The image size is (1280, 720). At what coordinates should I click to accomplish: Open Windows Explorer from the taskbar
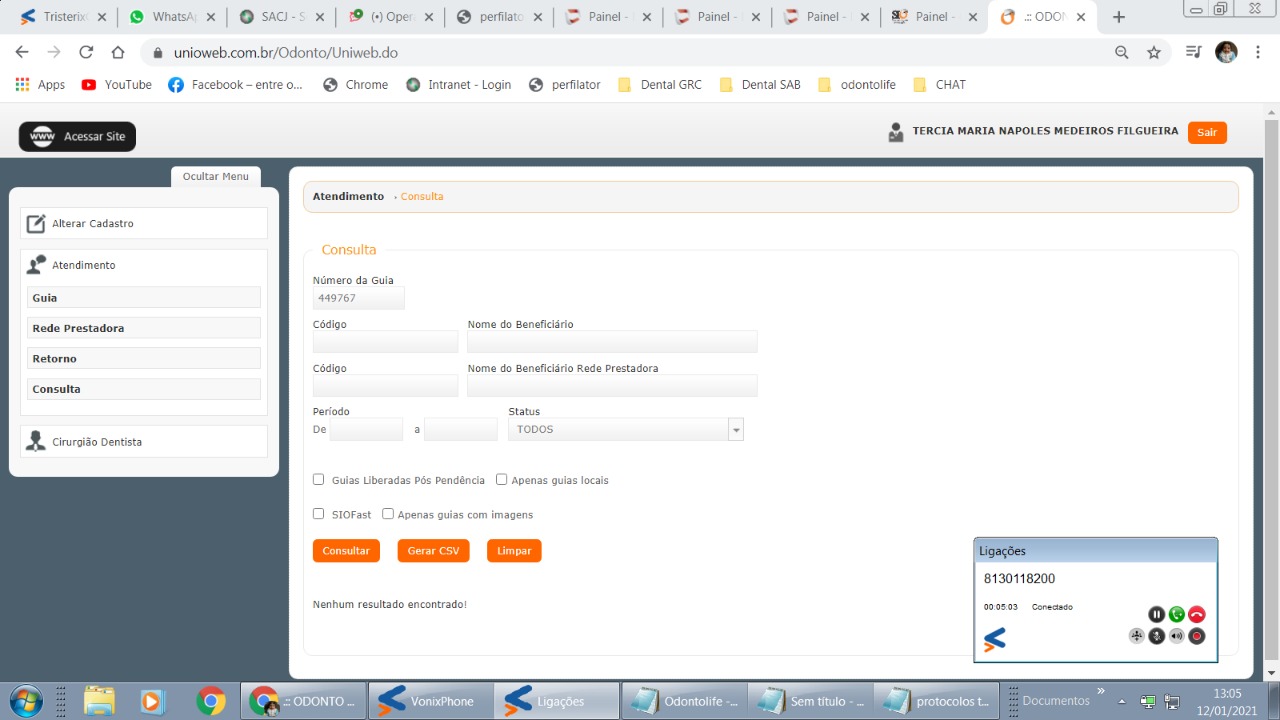tap(99, 701)
